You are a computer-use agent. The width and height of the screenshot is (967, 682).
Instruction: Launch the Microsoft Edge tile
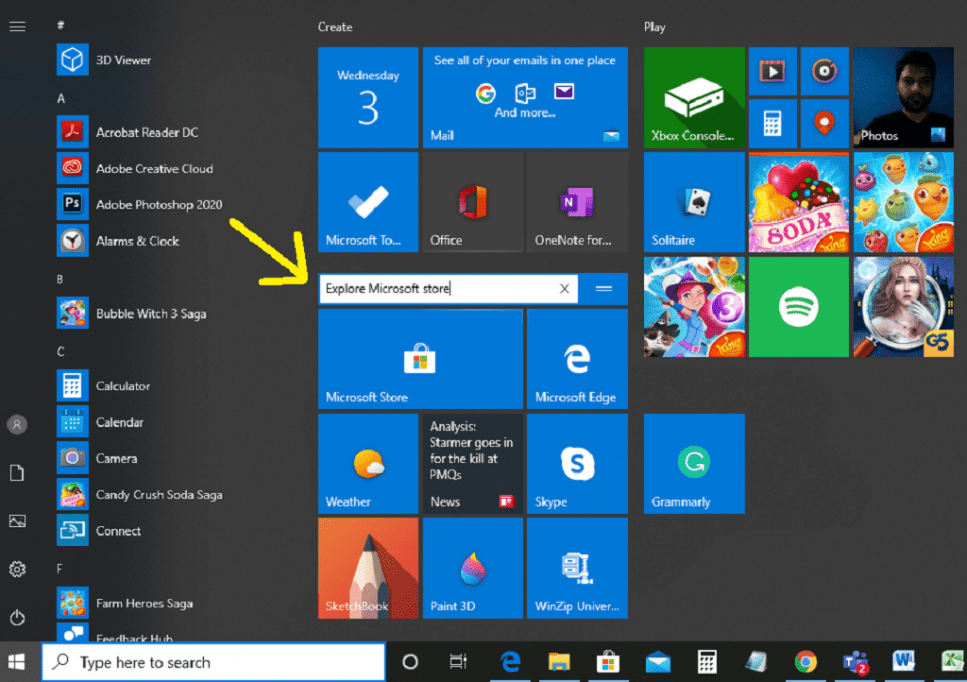click(577, 359)
